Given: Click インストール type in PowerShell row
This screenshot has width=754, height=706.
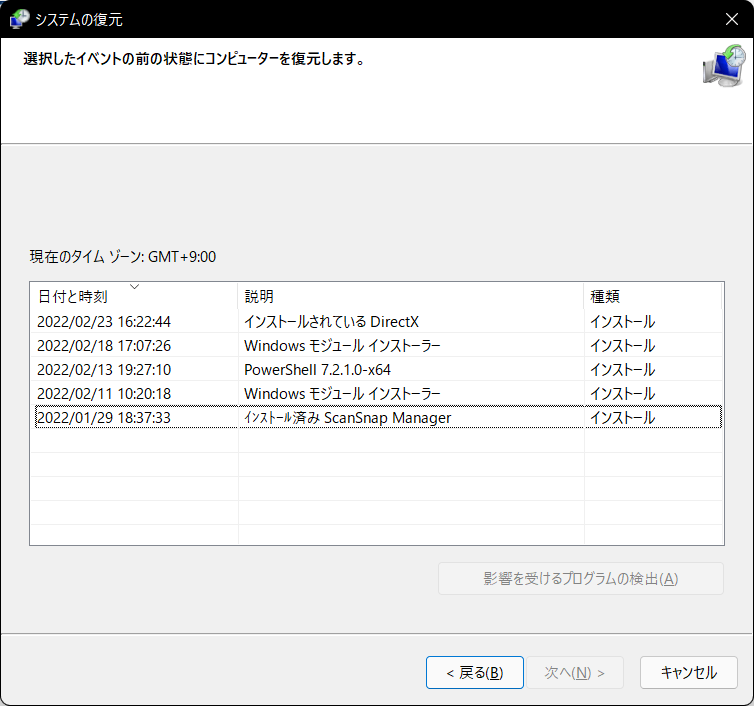Looking at the screenshot, I should coord(622,369).
